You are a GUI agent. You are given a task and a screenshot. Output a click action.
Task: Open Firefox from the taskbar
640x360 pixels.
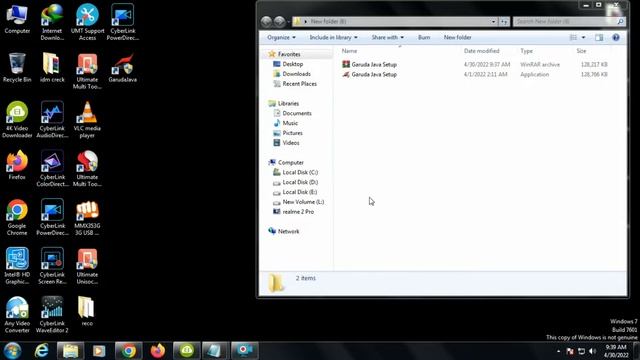point(158,351)
